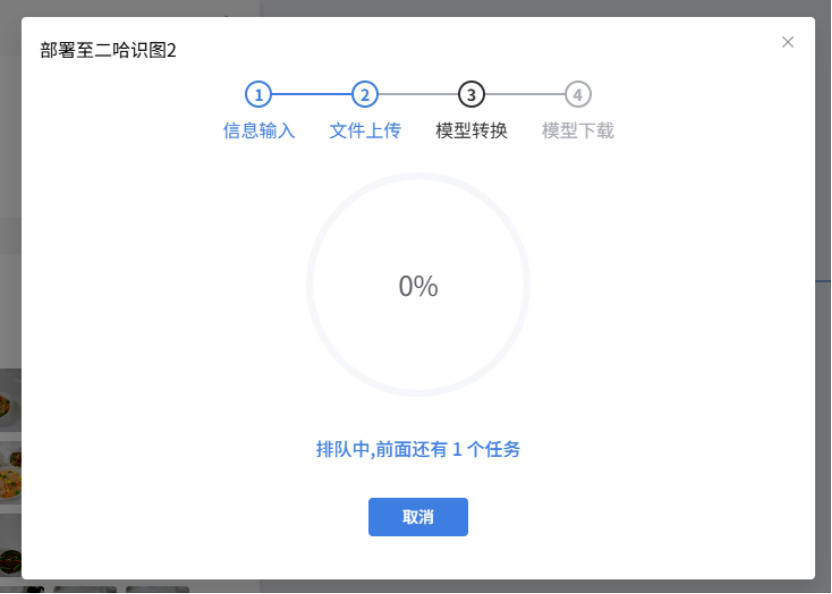Open the 模型转换 step label
The image size is (832, 594).
click(471, 131)
